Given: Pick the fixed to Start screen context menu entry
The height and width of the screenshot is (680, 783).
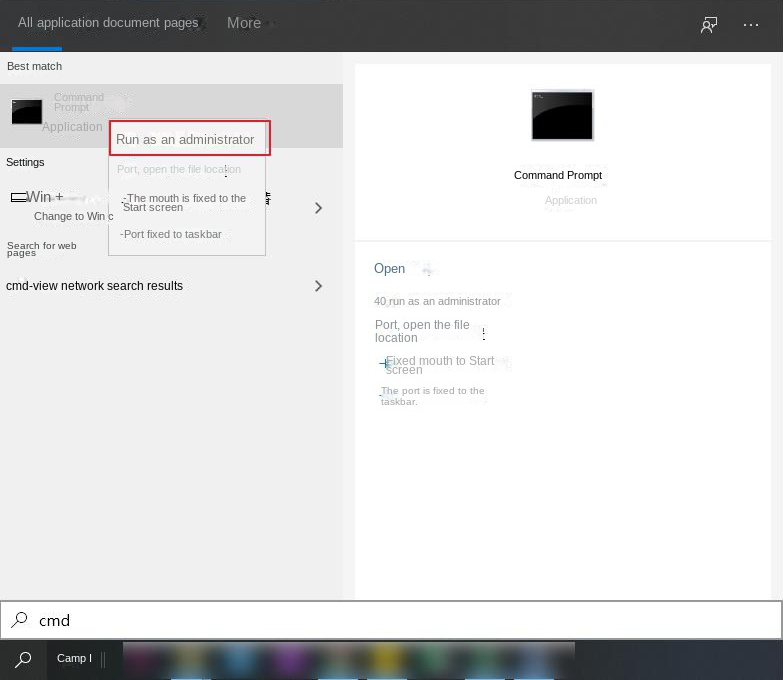Looking at the screenshot, I should point(184,202).
